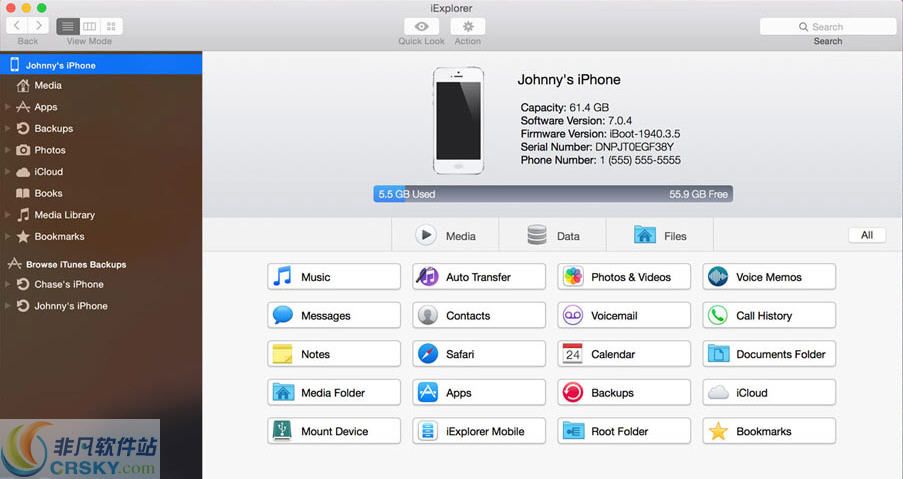Go back with the left arrow
903x479 pixels.
tap(17, 26)
